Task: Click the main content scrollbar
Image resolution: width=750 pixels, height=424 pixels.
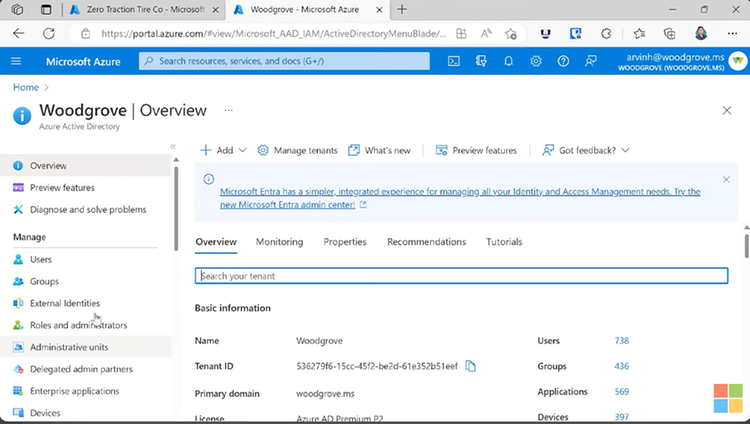Action: (746, 245)
